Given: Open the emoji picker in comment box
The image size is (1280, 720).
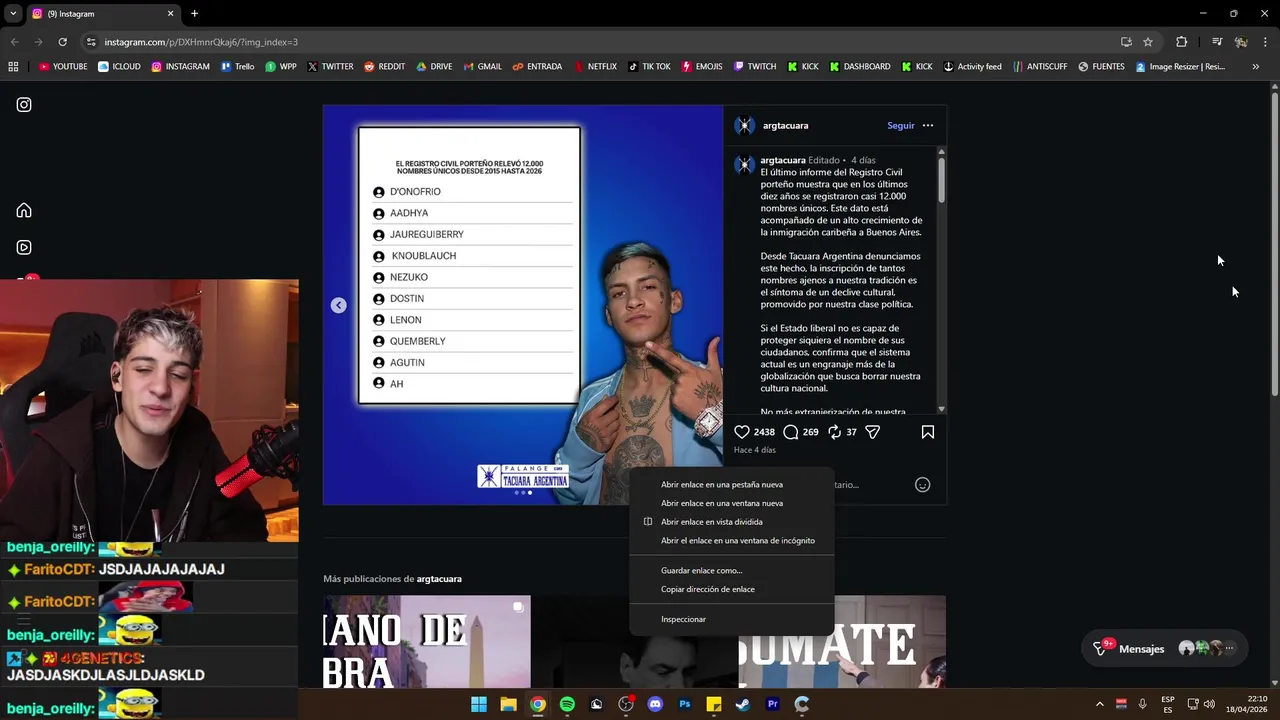Looking at the screenshot, I should [x=923, y=485].
